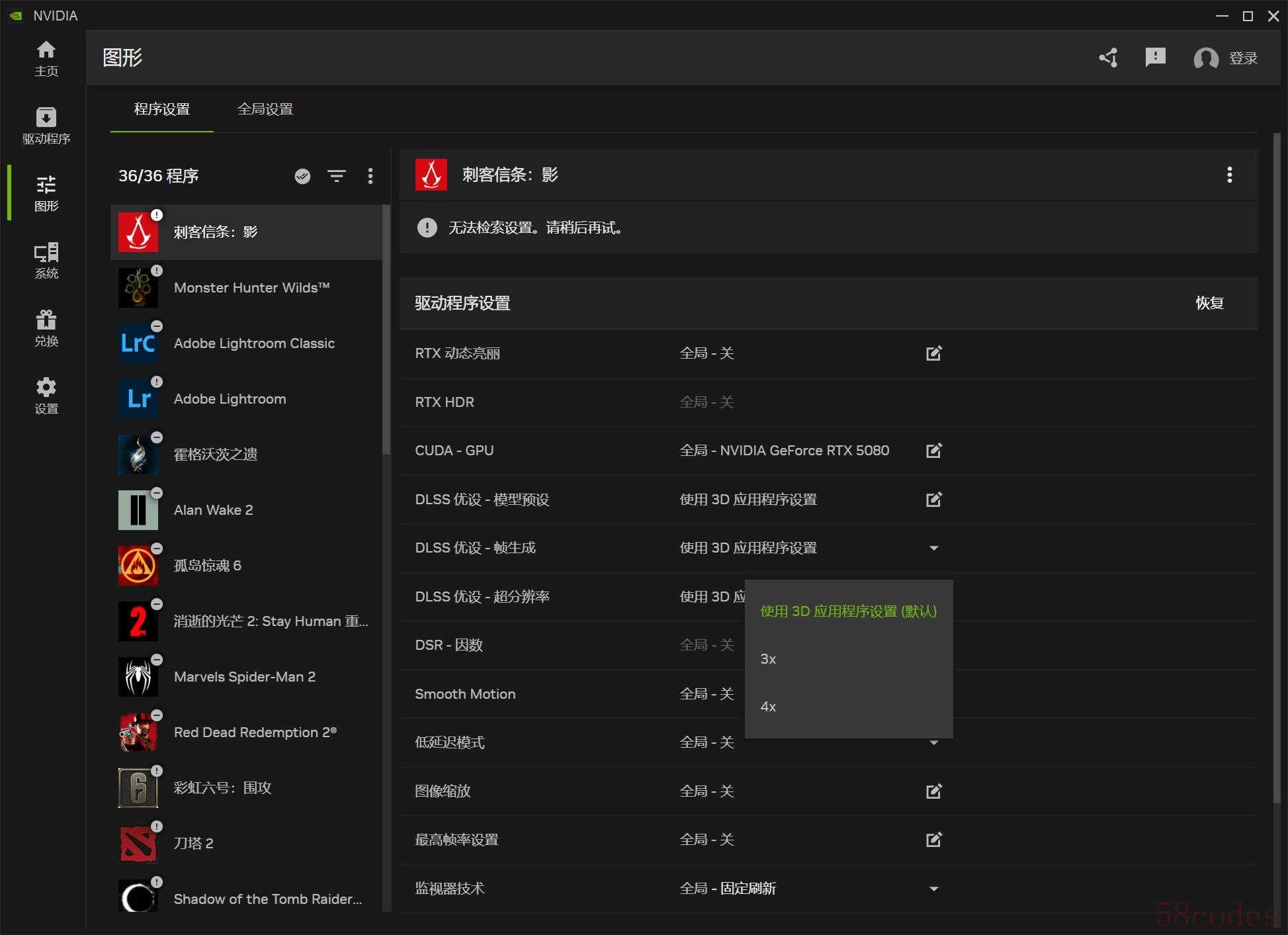Expand the DLSS 优设 - 帧生成 dropdown arrow
The height and width of the screenshot is (935, 1288).
[x=933, y=548]
